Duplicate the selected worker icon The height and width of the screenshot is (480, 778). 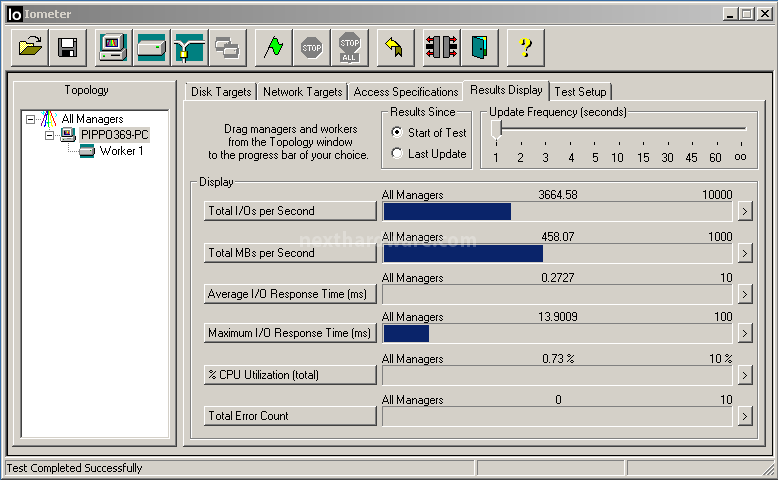[228, 48]
